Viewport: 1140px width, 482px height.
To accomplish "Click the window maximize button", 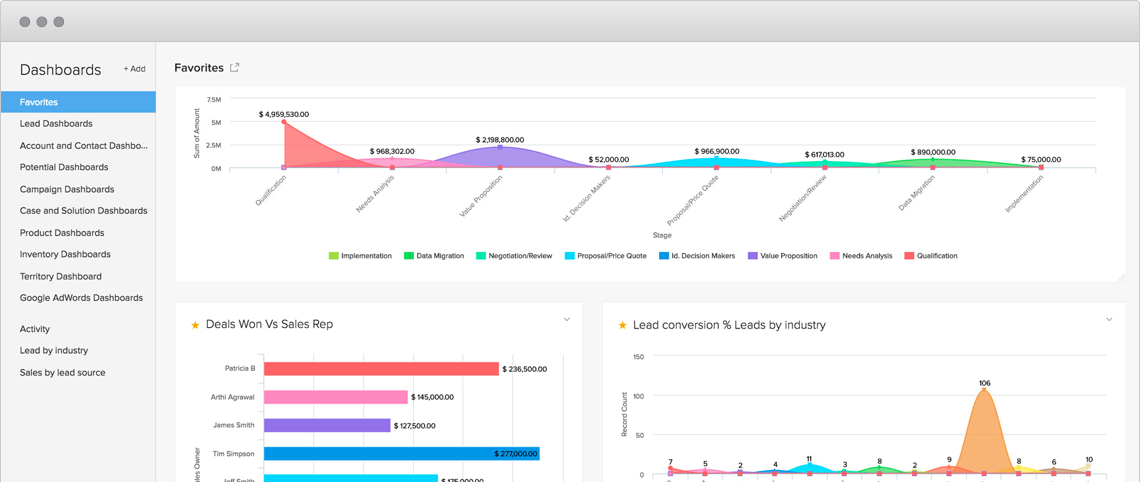I will pos(59,22).
